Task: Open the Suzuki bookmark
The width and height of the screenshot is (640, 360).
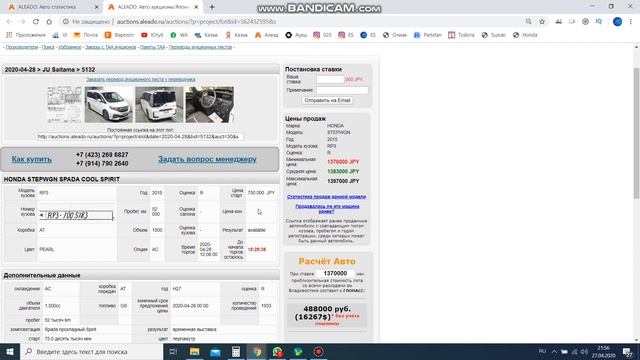Action: [x=493, y=35]
